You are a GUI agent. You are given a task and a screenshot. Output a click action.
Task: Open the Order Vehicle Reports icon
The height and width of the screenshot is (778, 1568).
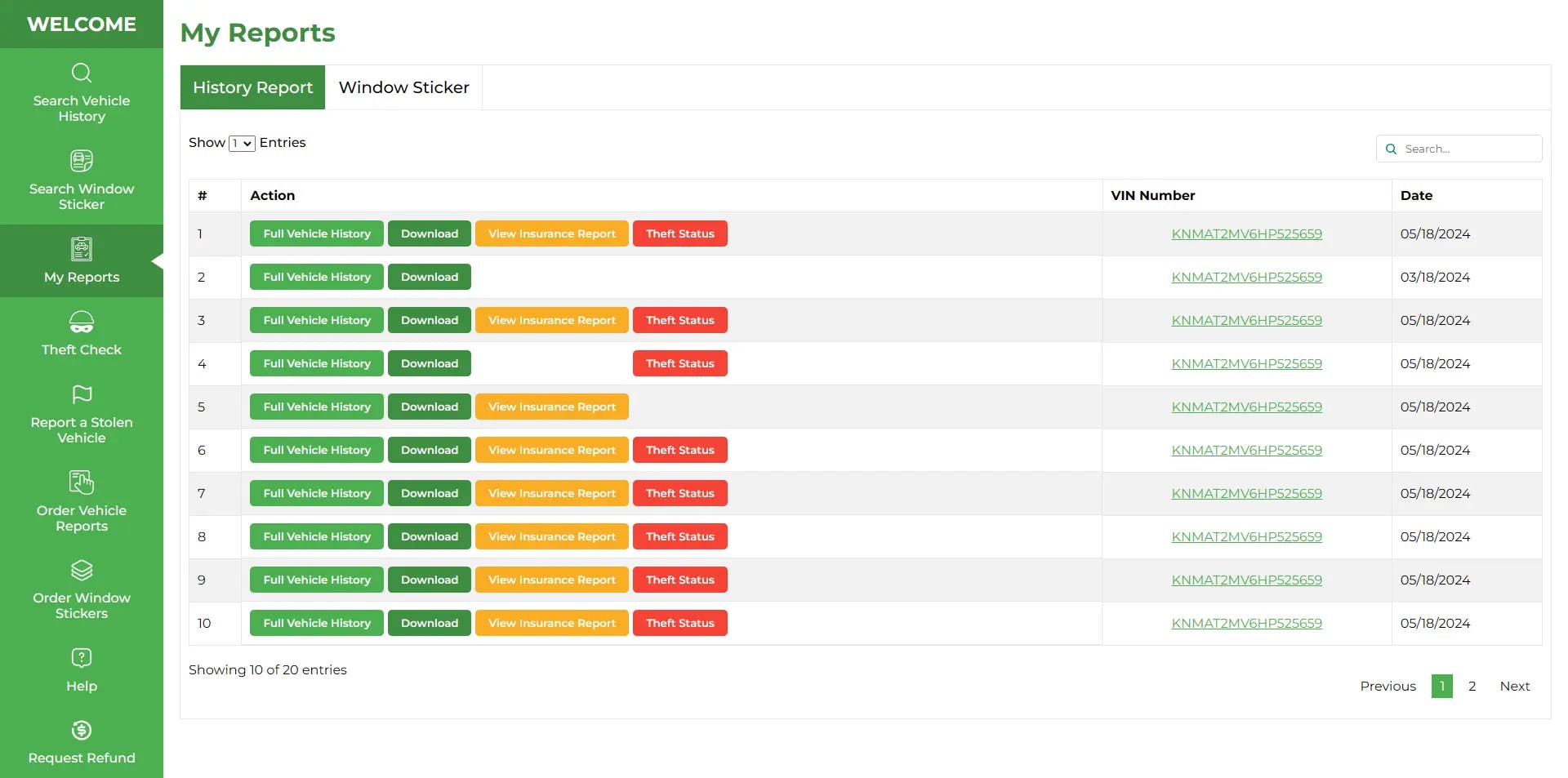coord(82,482)
